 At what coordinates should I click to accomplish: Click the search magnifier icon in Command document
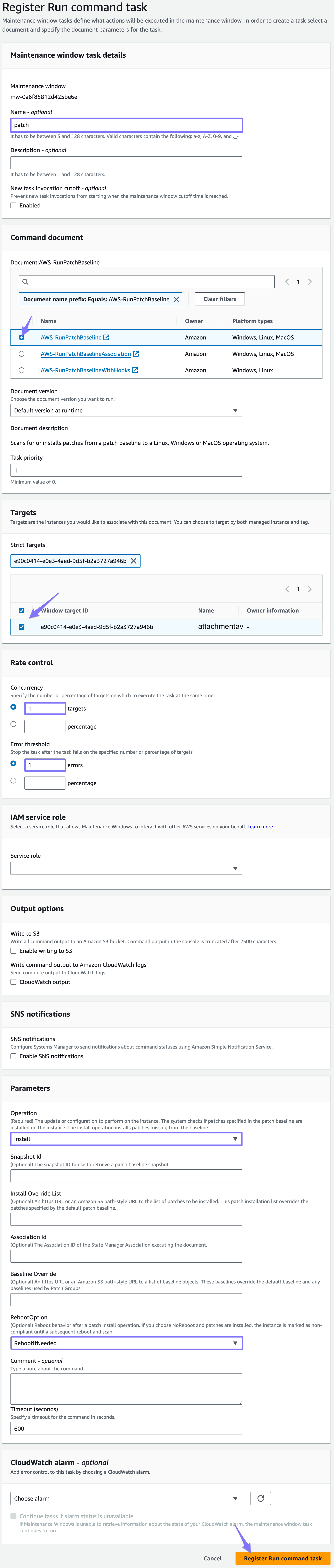pos(25,282)
